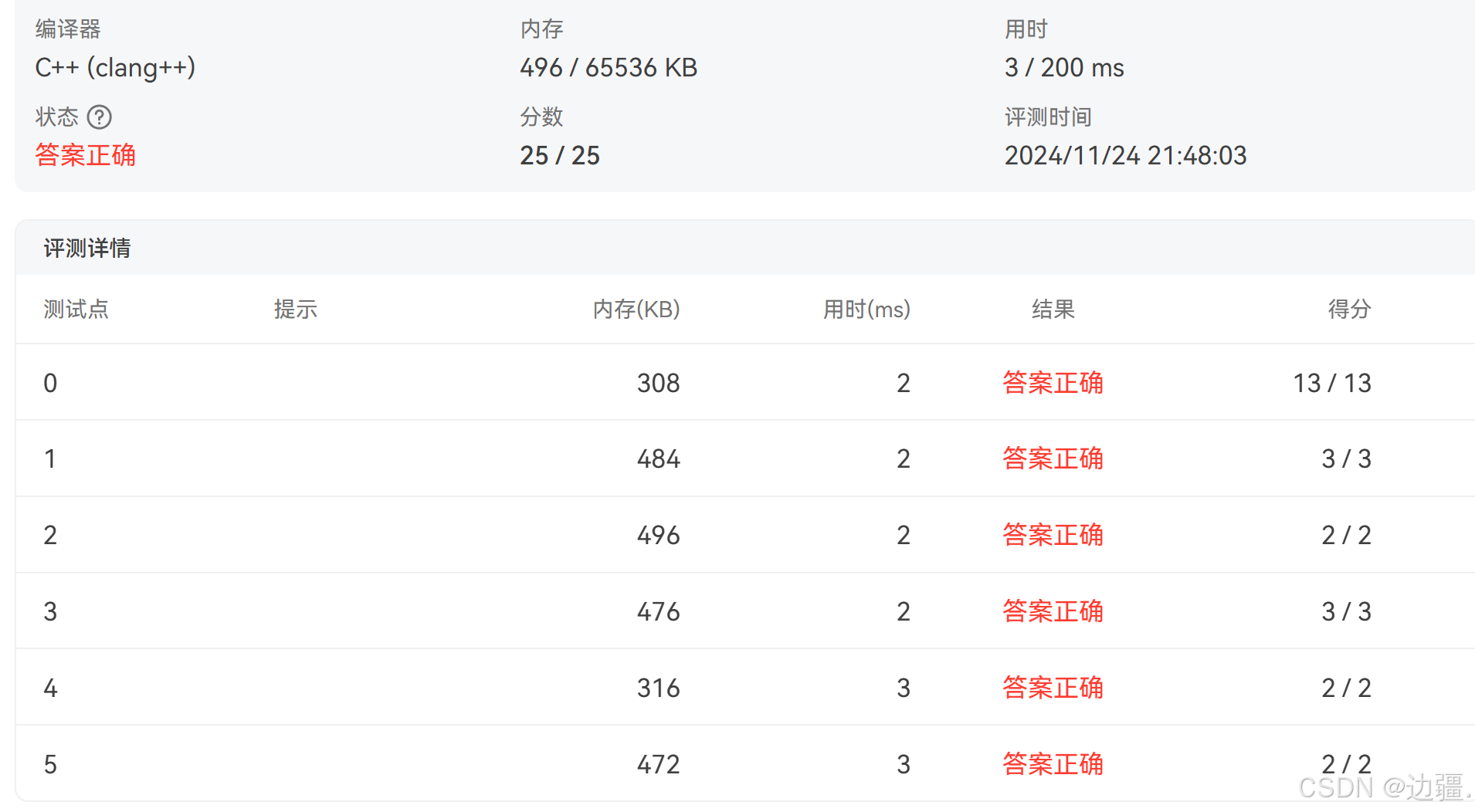
Task: Click judge time 2024/11/24 21:48:03
Action: (1125, 156)
